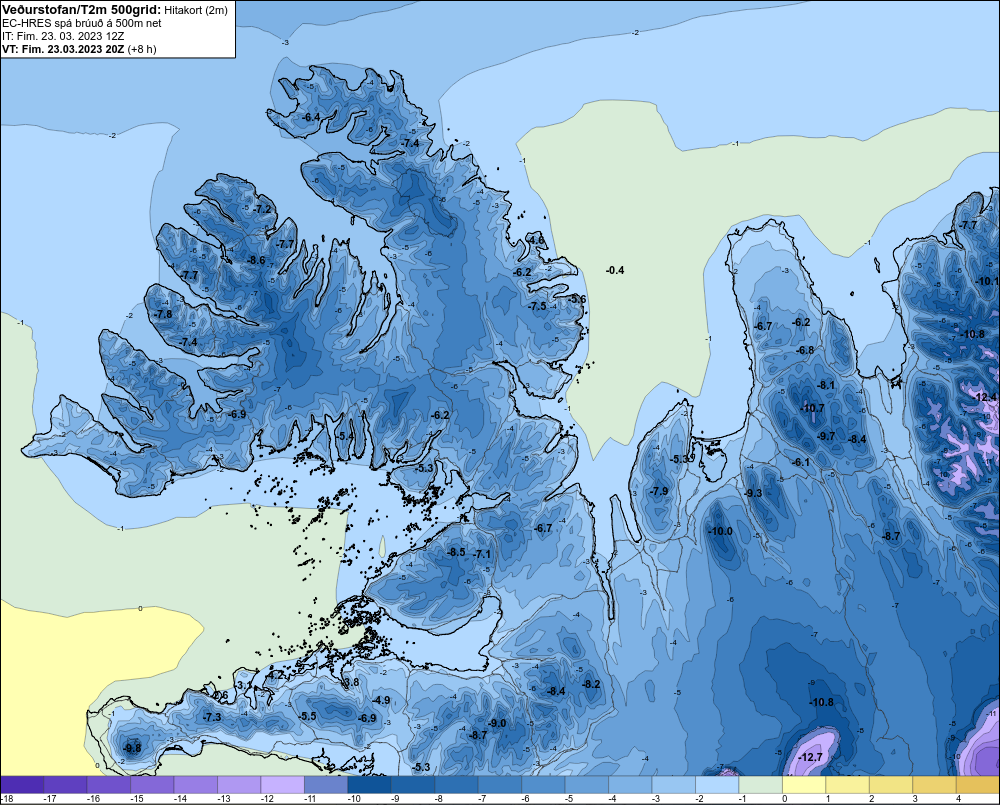Click the temperature value -8.2
Viewport: 1000px width, 805px height.
pos(591,684)
